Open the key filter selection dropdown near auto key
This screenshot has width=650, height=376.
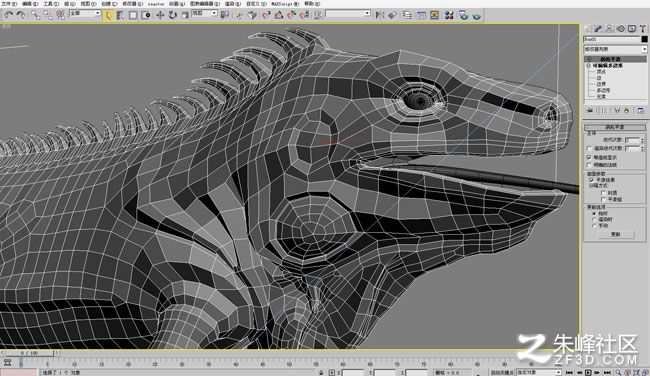pyautogui.click(x=538, y=372)
